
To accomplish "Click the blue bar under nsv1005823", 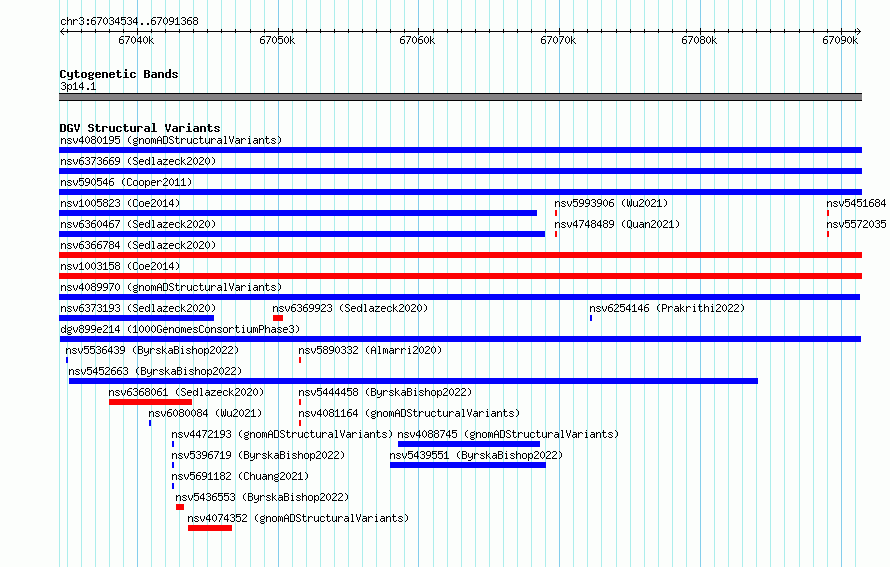I will coord(298,213).
